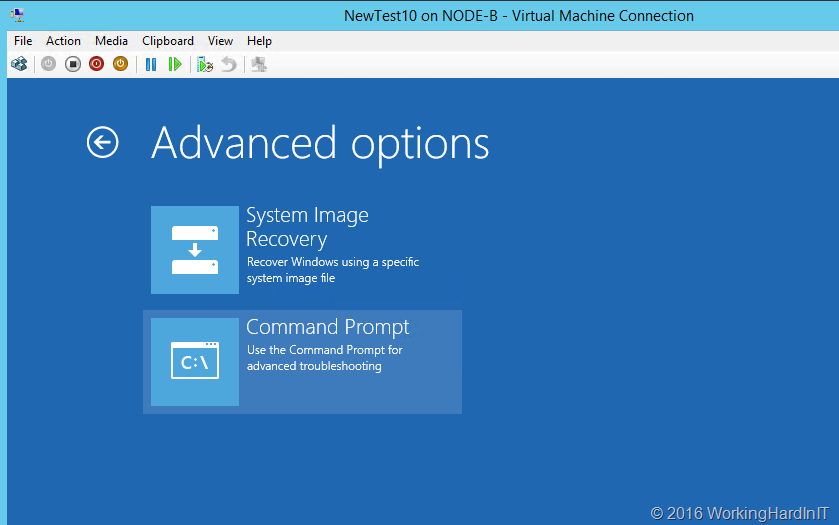Click the Virtual Machine Connection title bar icon
The image size is (839, 525).
click(x=18, y=15)
